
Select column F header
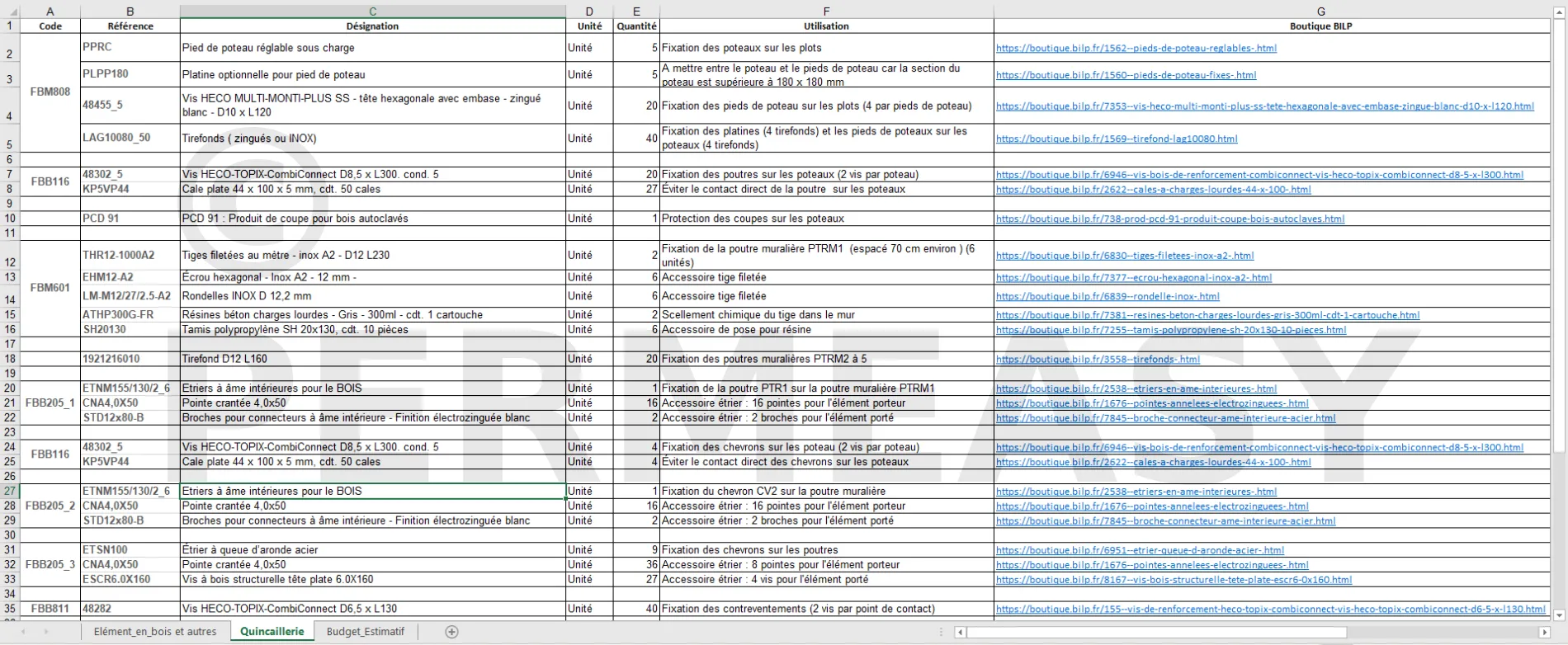click(827, 12)
